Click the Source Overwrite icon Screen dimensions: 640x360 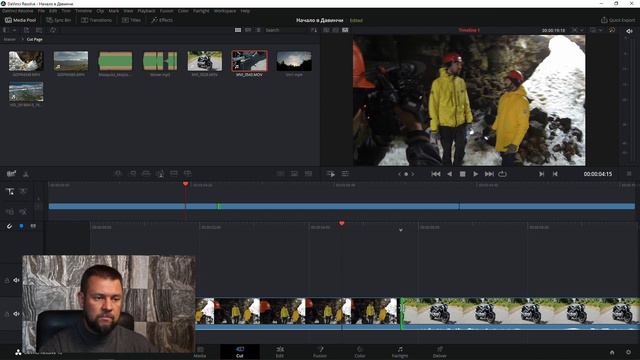click(188, 174)
